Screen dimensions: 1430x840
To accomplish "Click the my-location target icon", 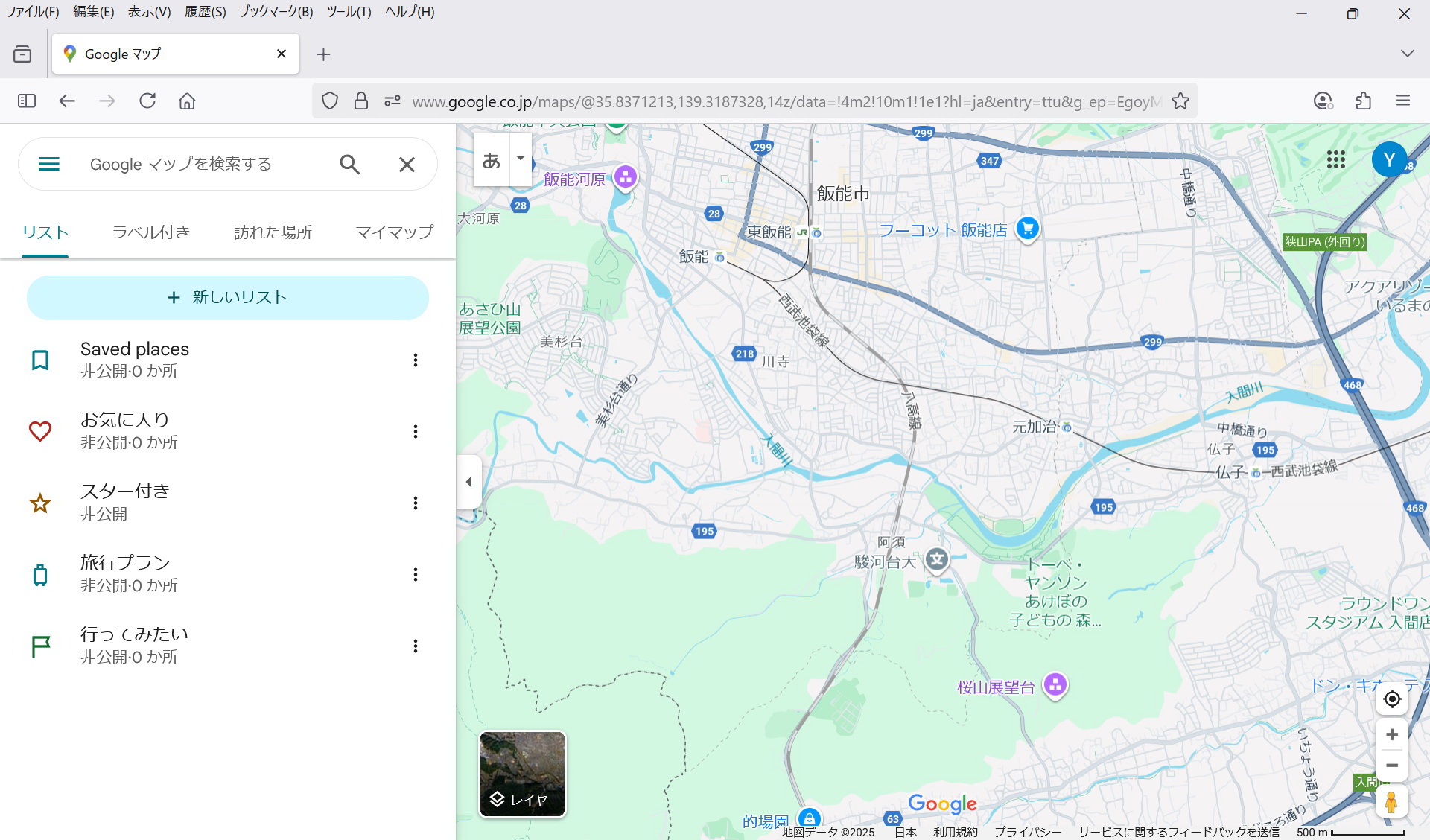I will [1391, 699].
